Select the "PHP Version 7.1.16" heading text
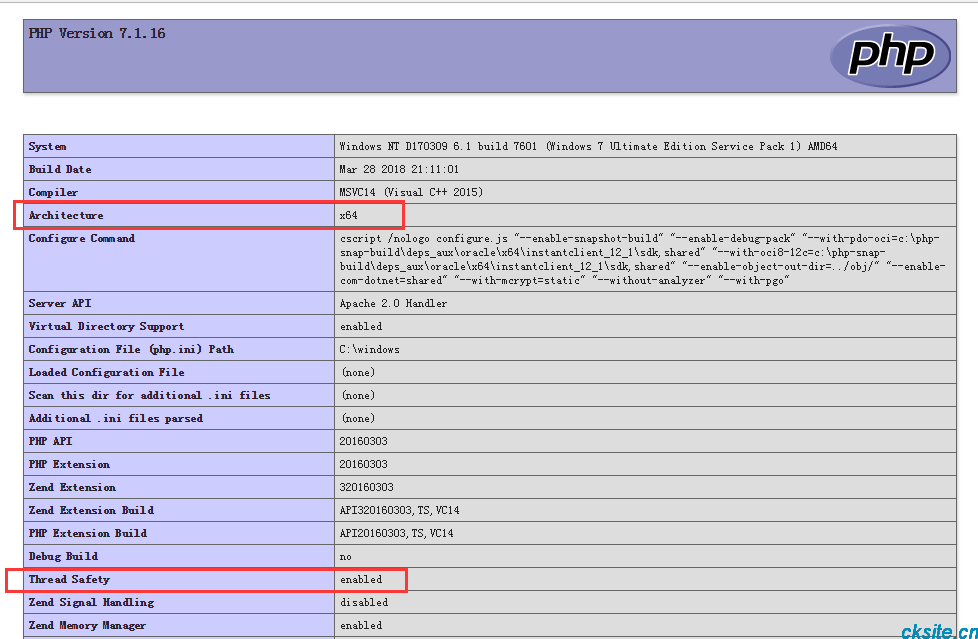The image size is (978, 639). click(x=97, y=34)
